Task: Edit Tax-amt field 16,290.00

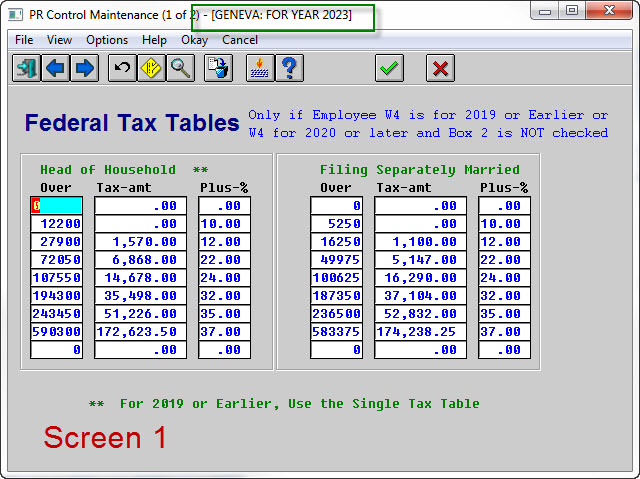Action: 420,277
